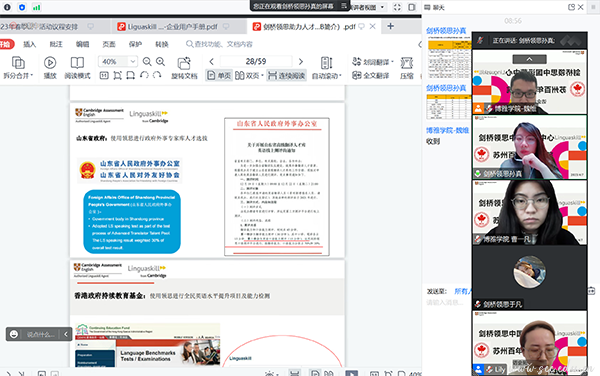Open the 编辑 ribbon tab
This screenshot has height=376, width=600.
(x=83, y=44)
